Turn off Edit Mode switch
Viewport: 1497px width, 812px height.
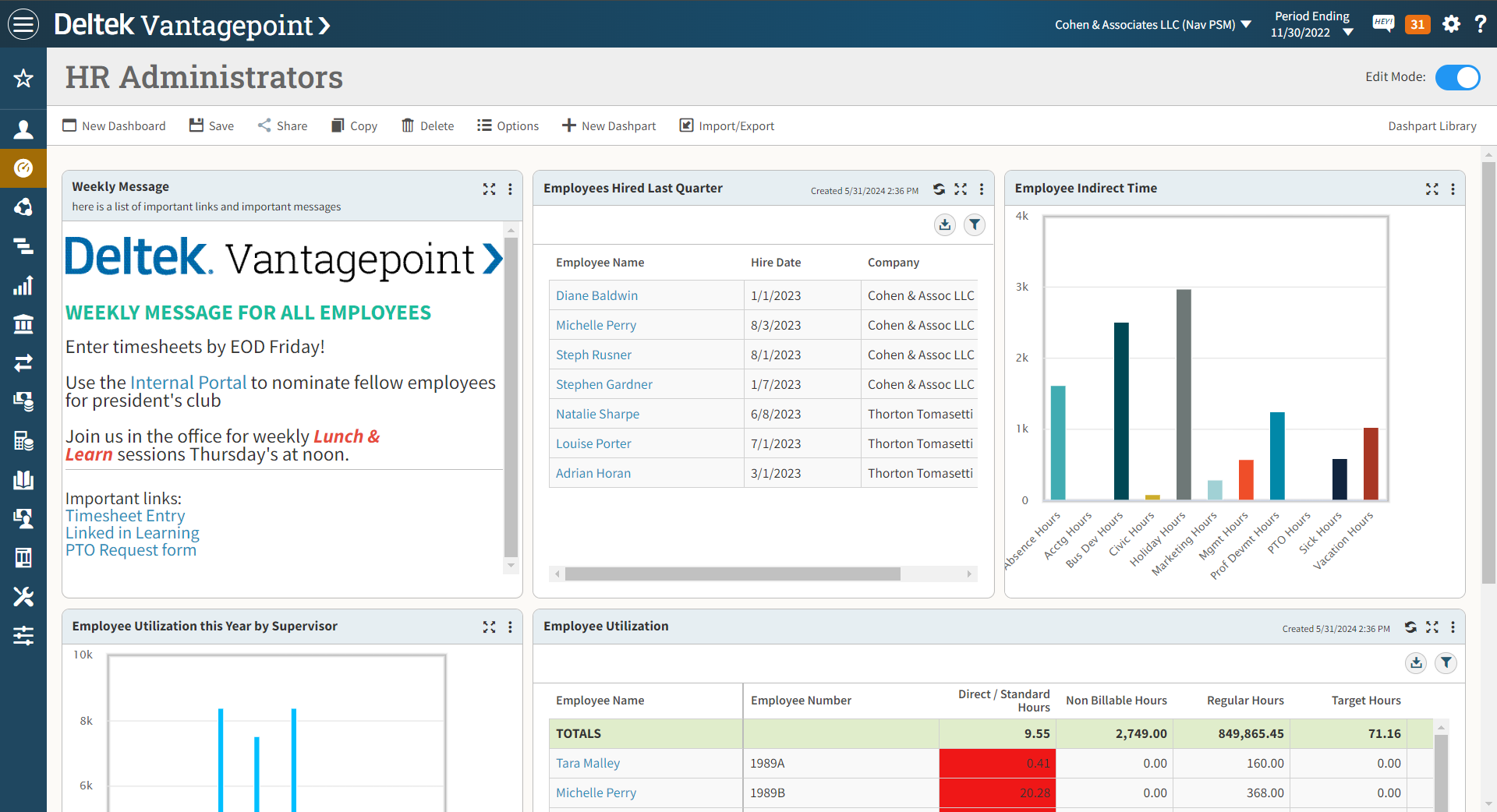coord(1457,77)
